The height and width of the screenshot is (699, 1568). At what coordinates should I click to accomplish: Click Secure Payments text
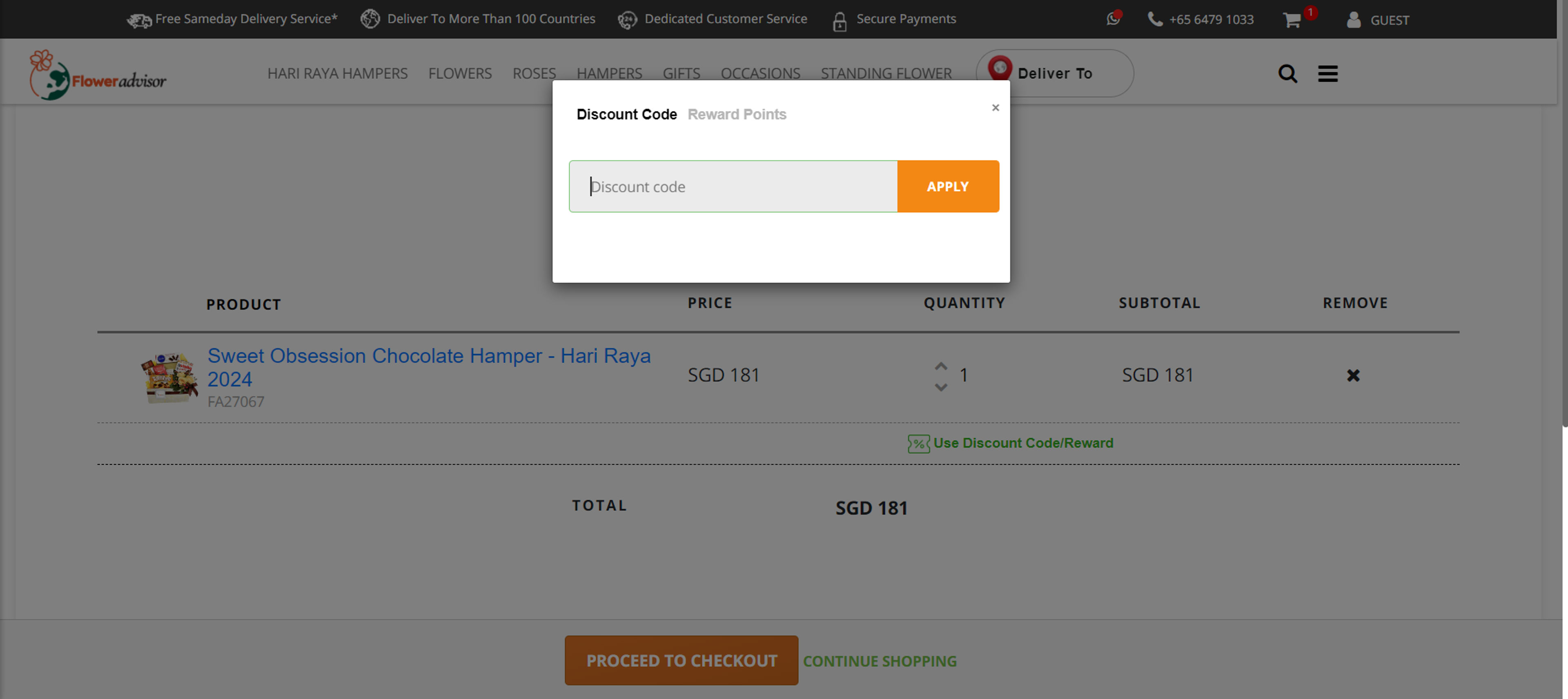tap(906, 19)
